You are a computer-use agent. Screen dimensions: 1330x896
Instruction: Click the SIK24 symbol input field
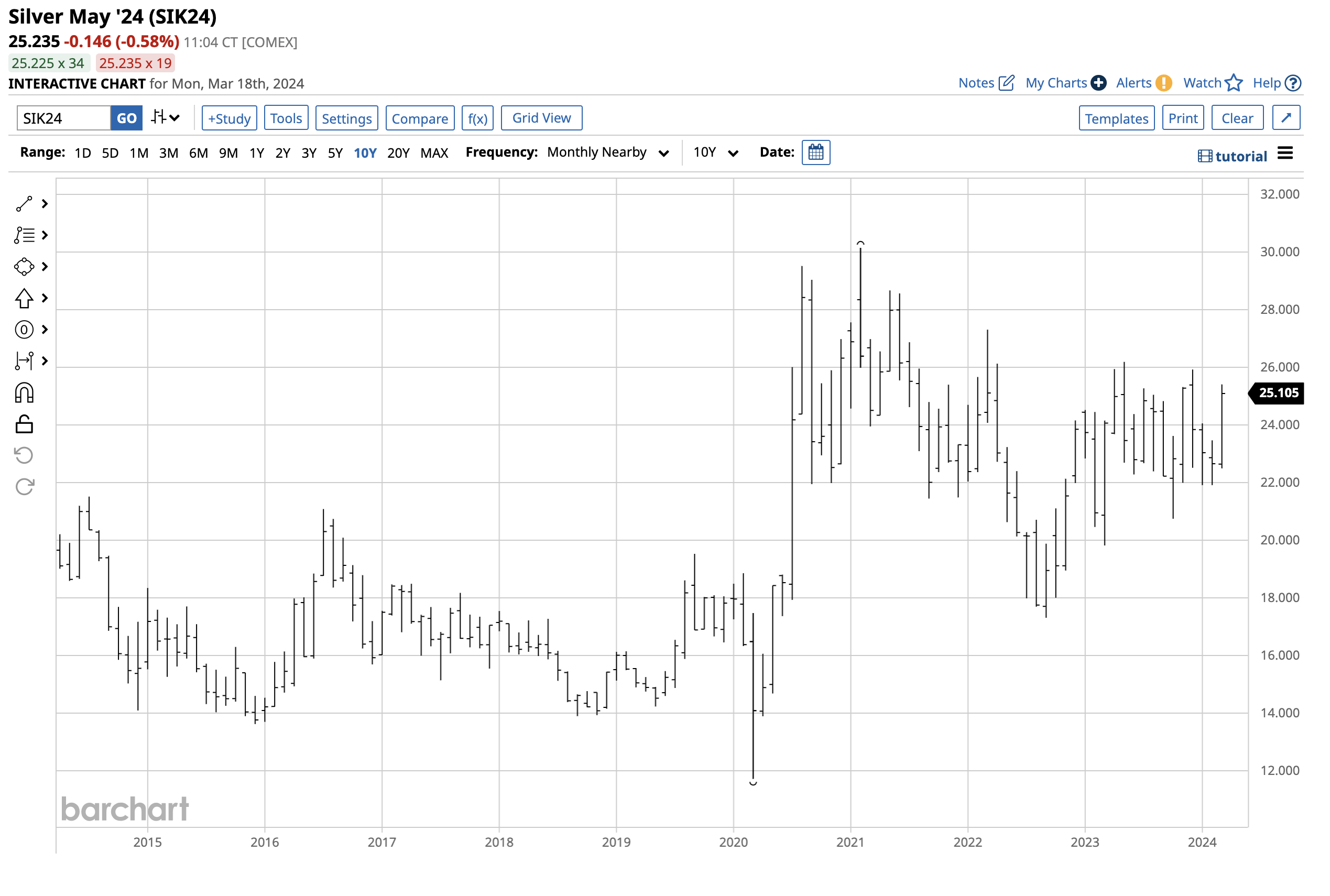pyautogui.click(x=62, y=118)
